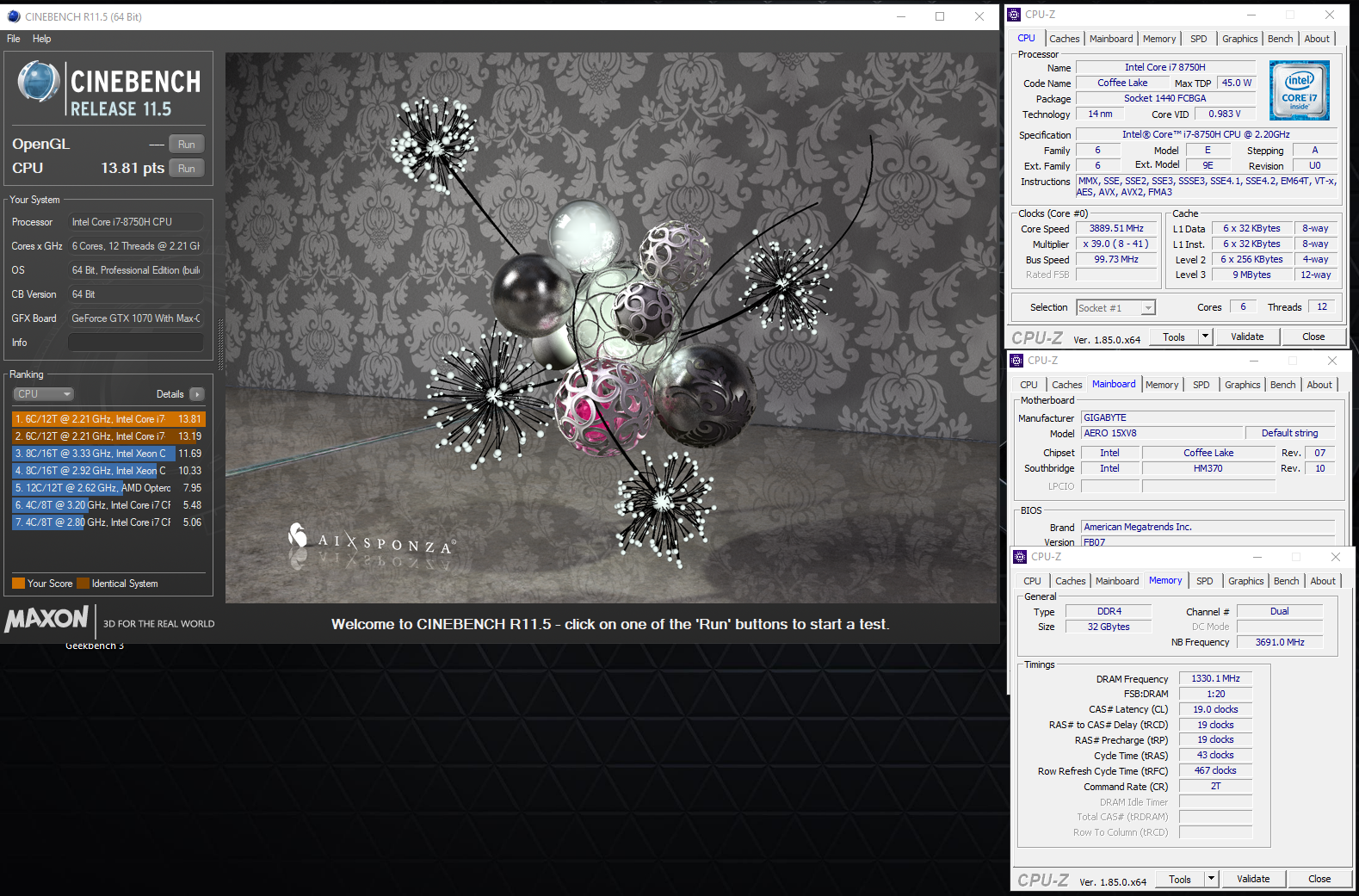Maximize the Cinebench window
Image resolution: width=1359 pixels, height=896 pixels.
coord(940,16)
